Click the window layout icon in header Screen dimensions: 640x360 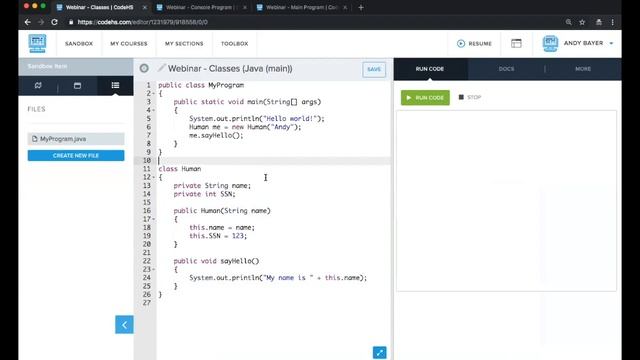[516, 43]
